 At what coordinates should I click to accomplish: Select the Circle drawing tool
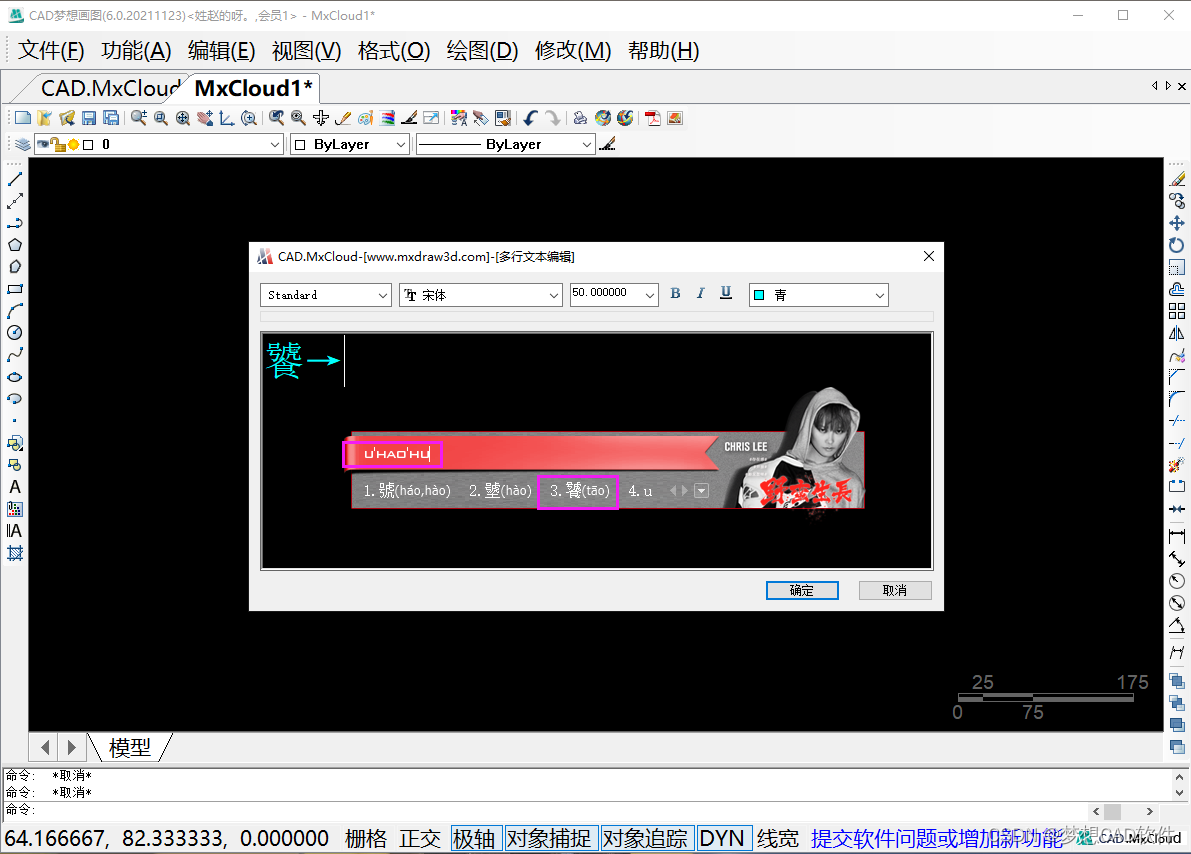click(x=14, y=333)
